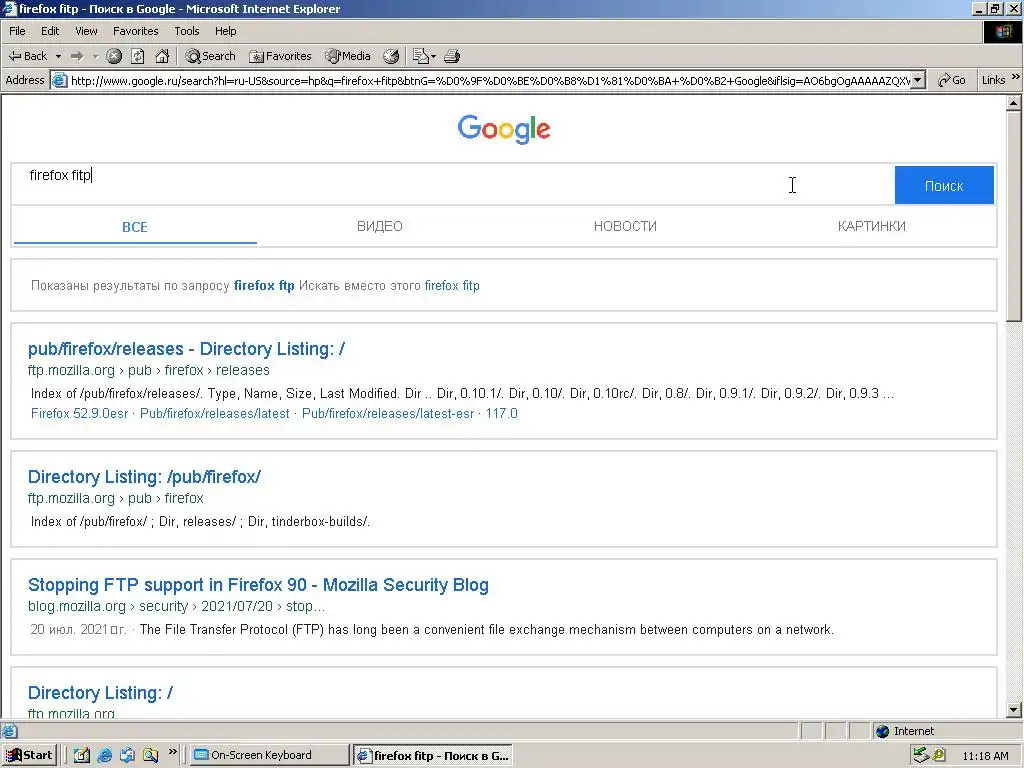Switch to the КАРТИНКИ tab
This screenshot has width=1024, height=768.
point(871,226)
